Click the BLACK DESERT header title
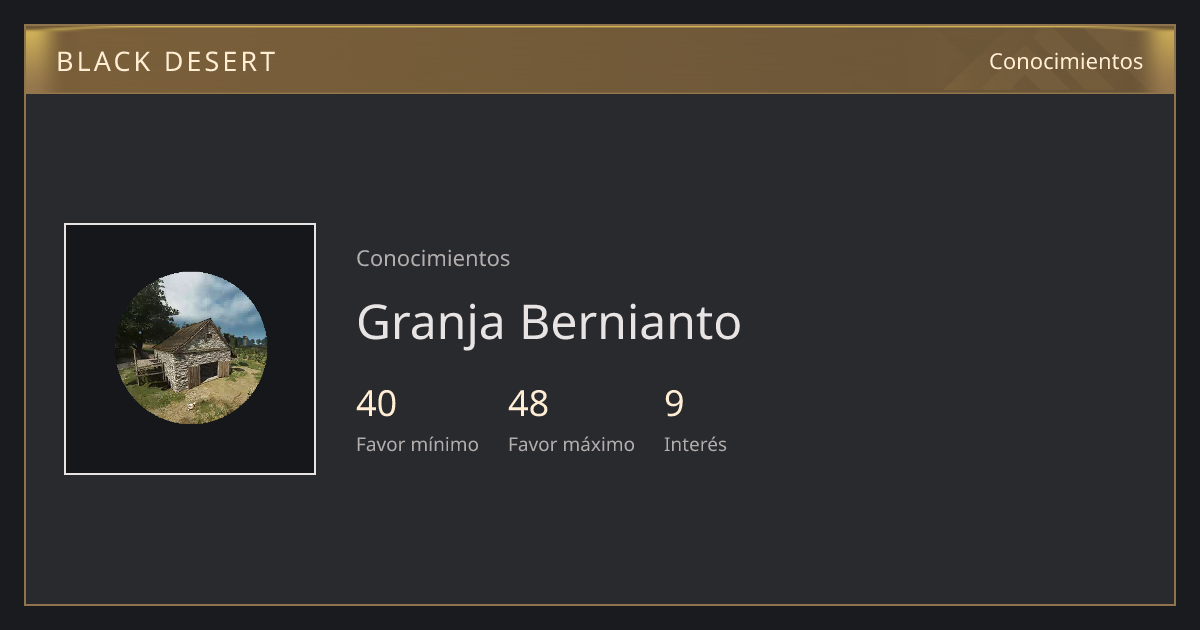Screen dimensions: 1200x630 (166, 62)
